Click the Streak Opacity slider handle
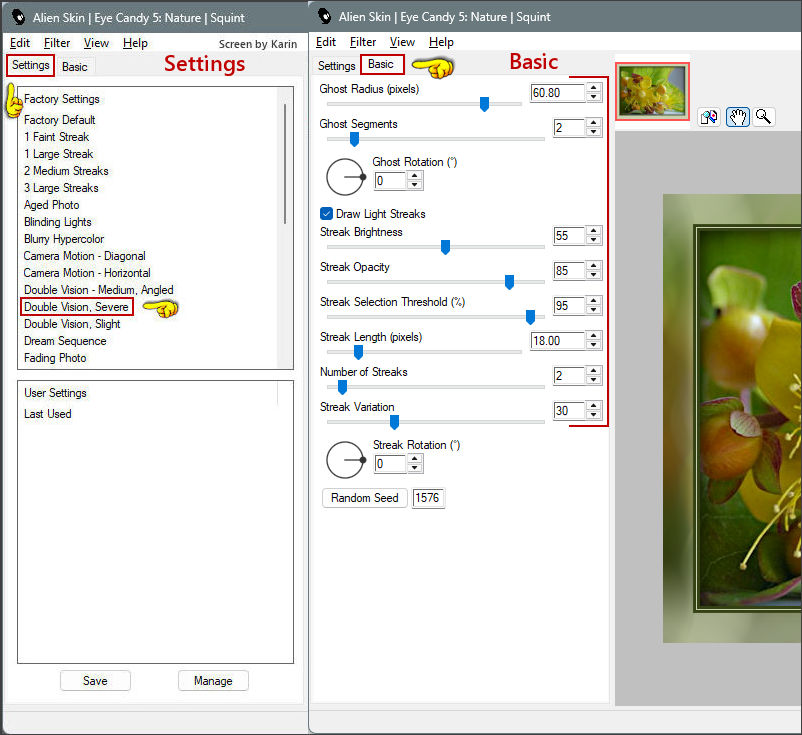The image size is (802, 735). (509, 282)
